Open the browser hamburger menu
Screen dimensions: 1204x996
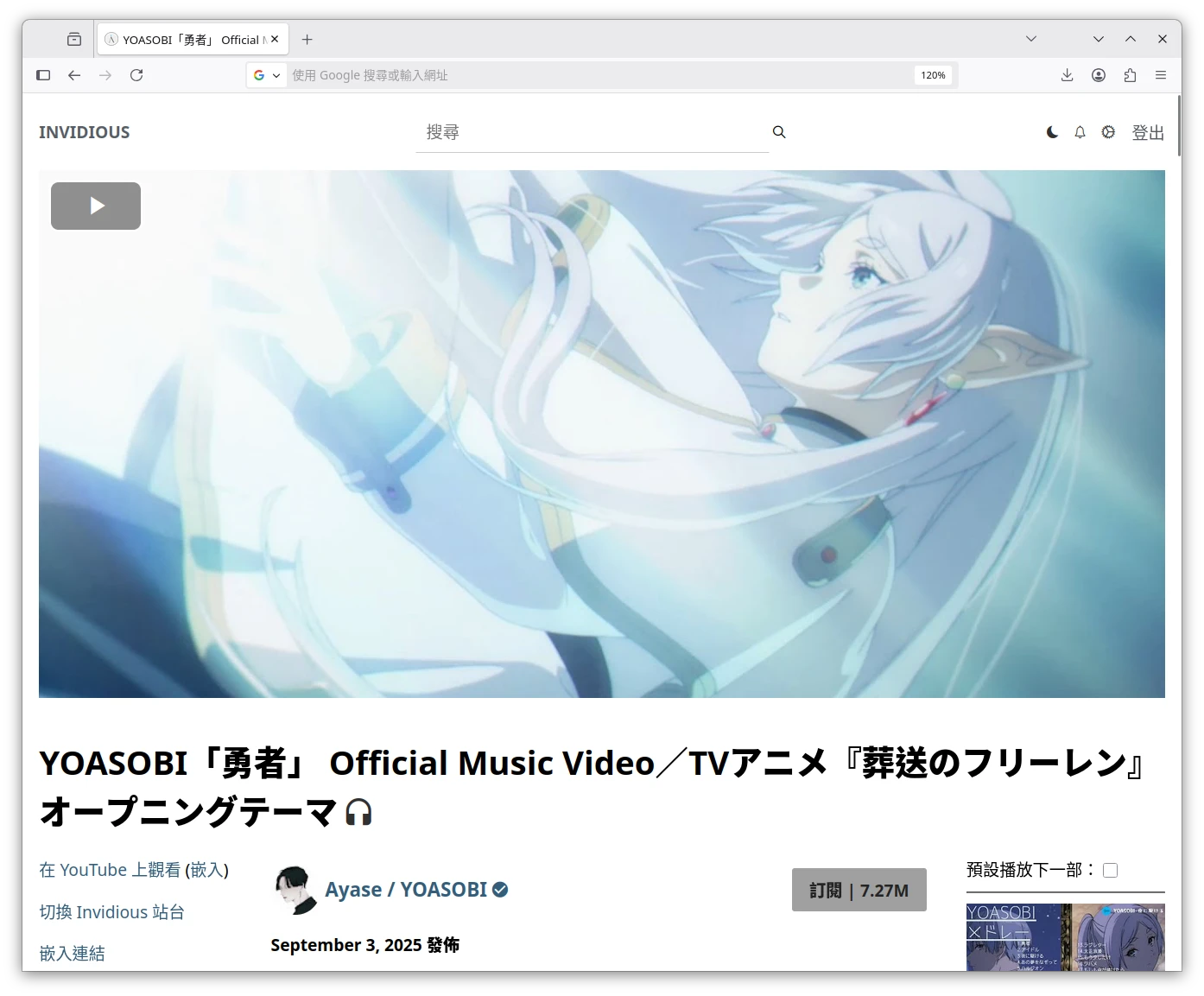click(x=1161, y=75)
